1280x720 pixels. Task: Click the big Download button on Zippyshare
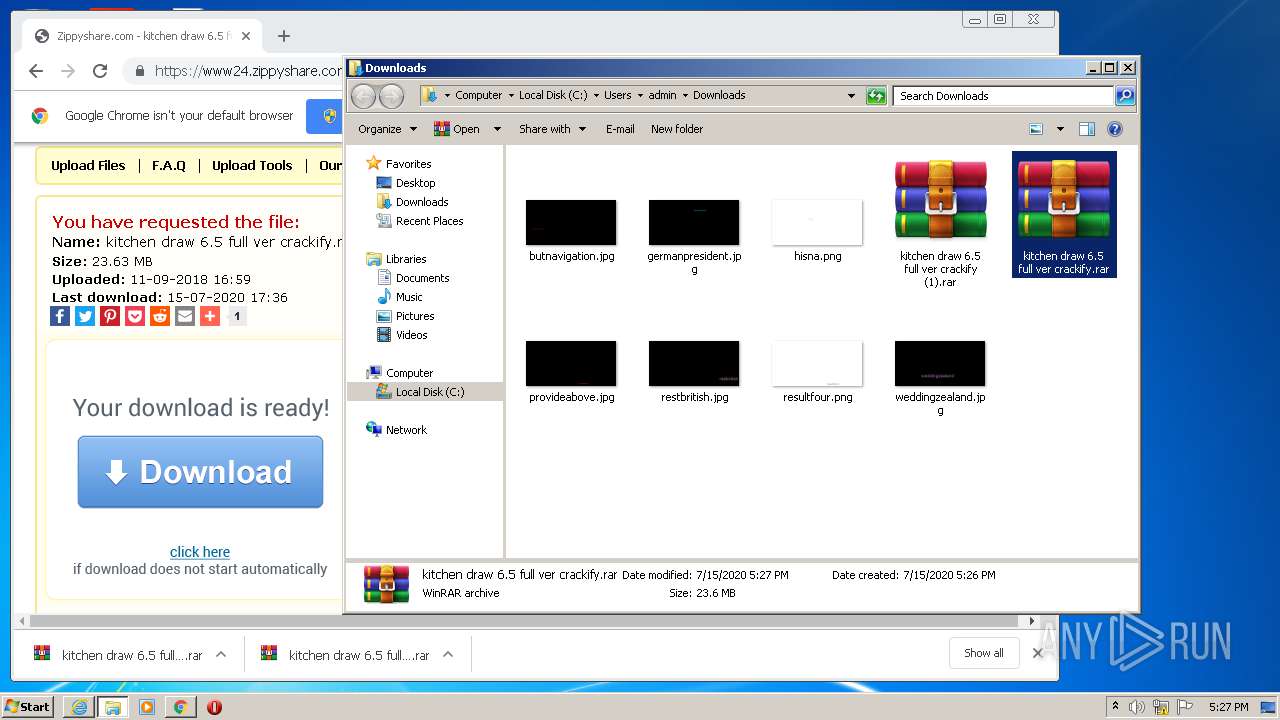click(200, 472)
